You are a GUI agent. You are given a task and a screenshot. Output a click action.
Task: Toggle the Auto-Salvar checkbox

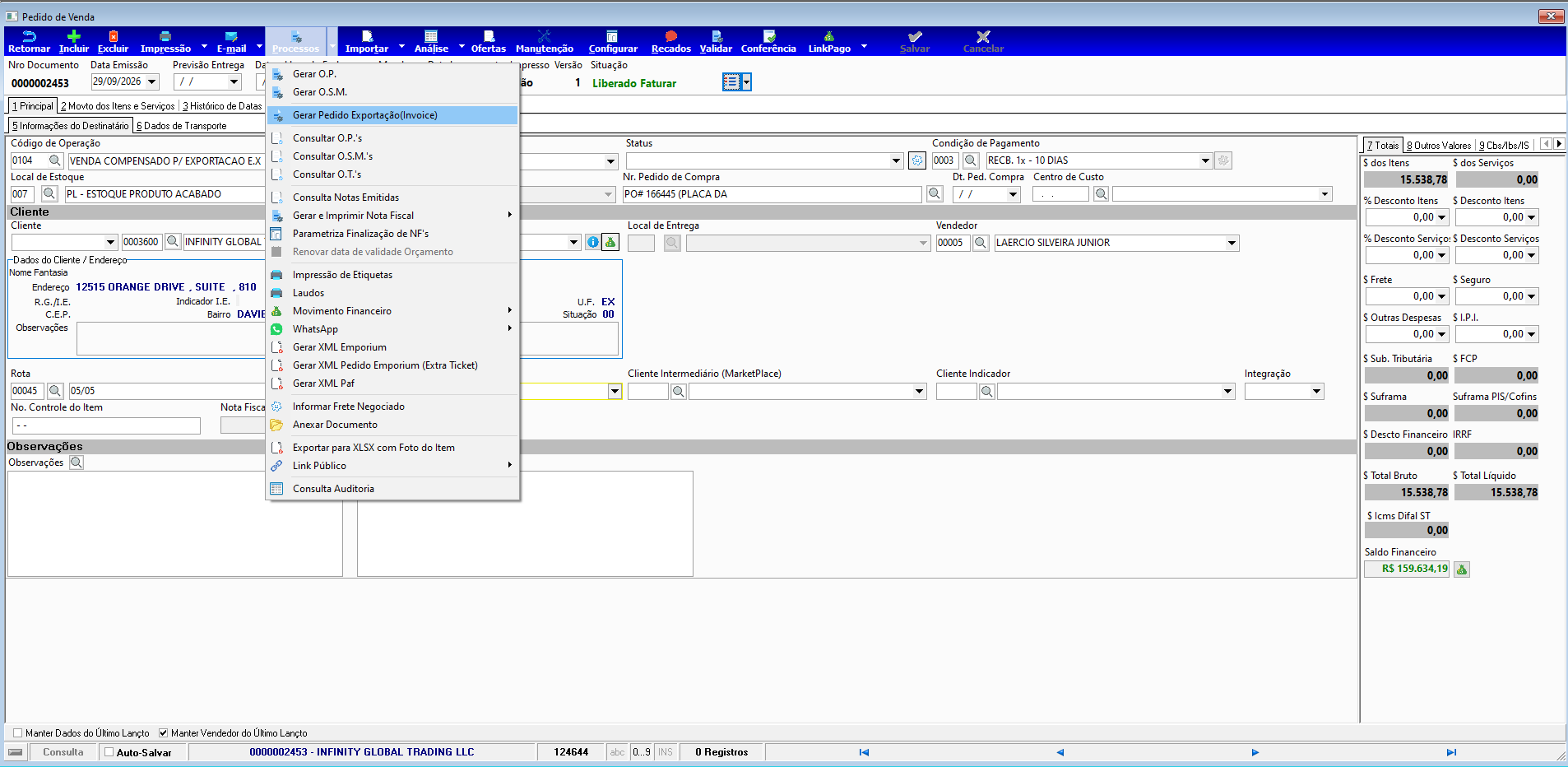click(109, 752)
